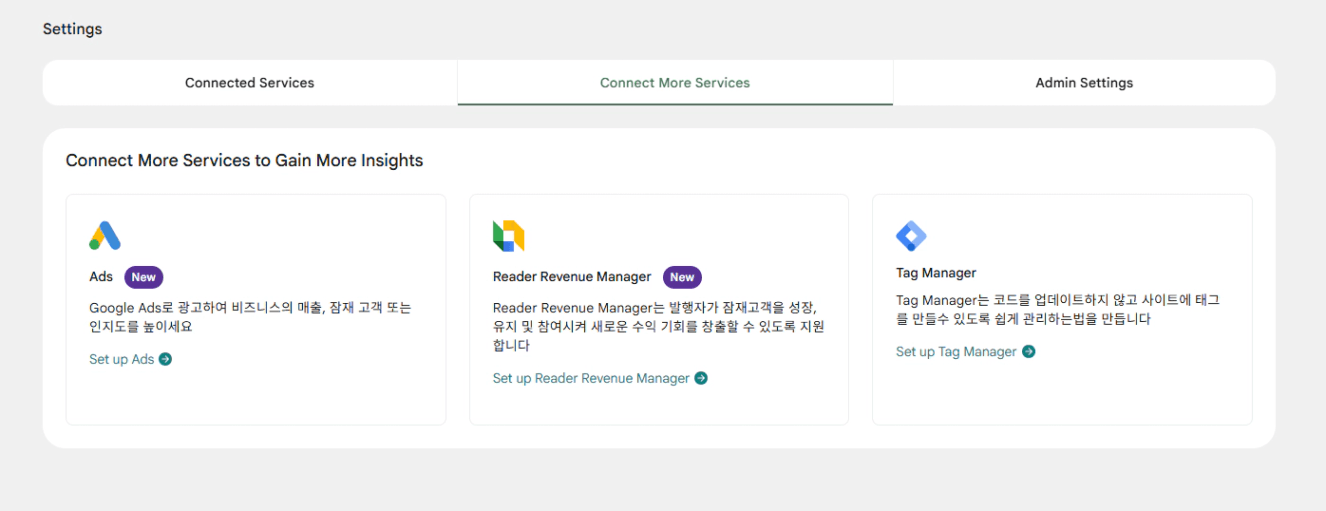Click the Google Ads logo icon
This screenshot has height=511, width=1326.
click(105, 236)
